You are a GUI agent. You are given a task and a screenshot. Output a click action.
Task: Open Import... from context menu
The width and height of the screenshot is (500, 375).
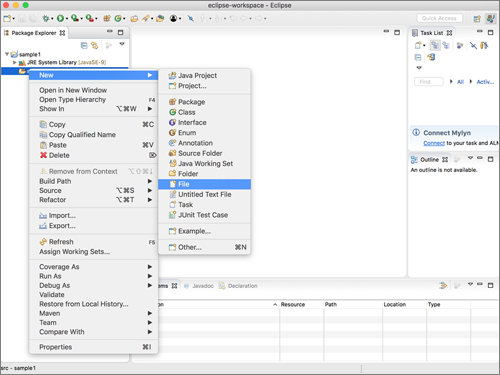tap(93, 216)
